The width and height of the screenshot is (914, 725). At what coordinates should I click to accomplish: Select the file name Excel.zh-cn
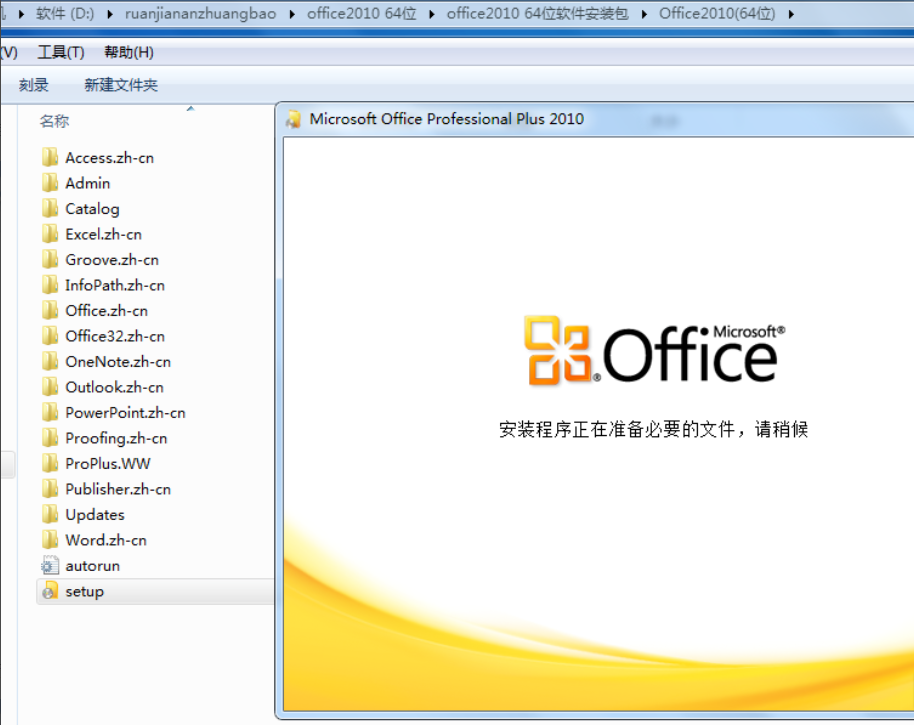103,234
